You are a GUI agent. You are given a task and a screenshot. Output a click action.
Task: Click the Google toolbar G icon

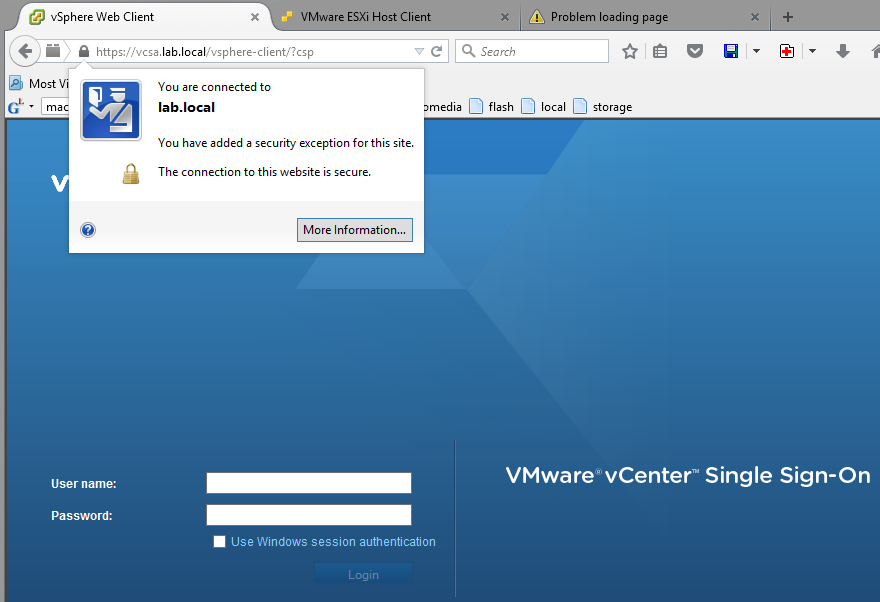coord(16,106)
